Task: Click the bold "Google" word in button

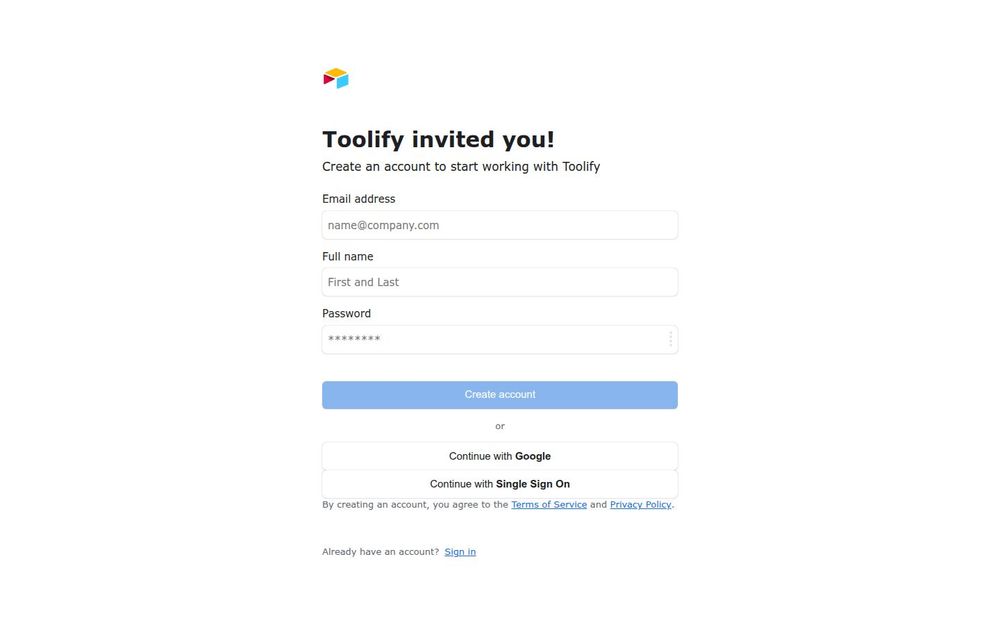Action: [533, 456]
